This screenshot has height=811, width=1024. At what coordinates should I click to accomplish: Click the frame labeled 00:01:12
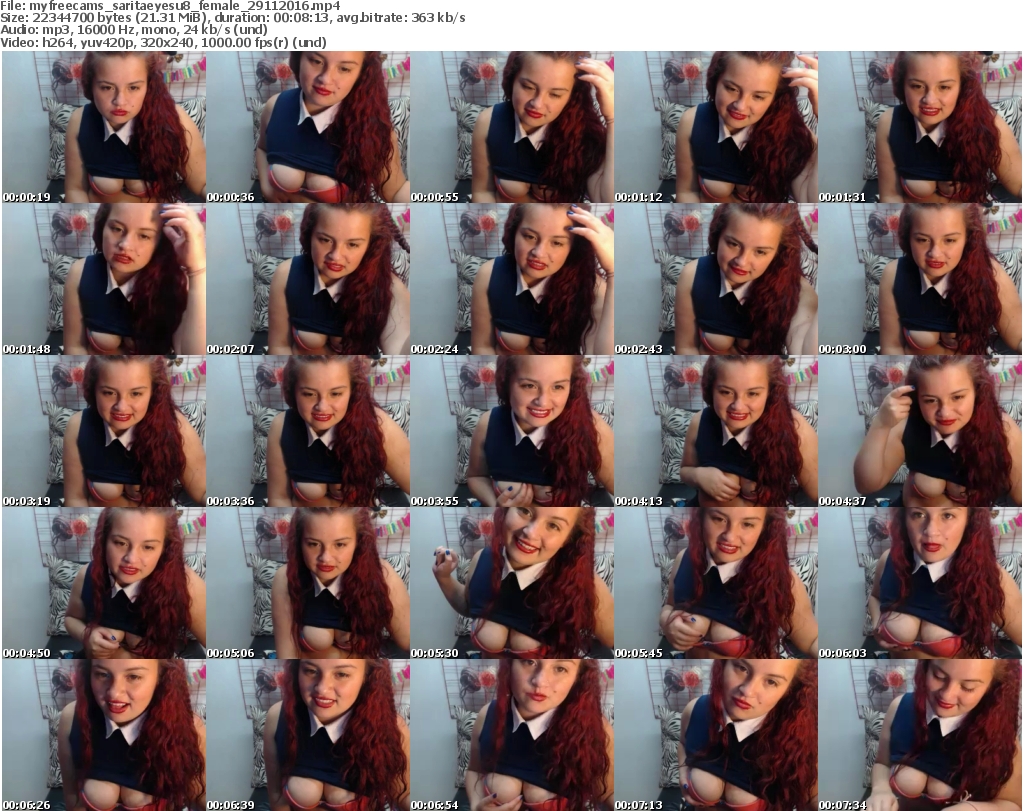tap(716, 127)
